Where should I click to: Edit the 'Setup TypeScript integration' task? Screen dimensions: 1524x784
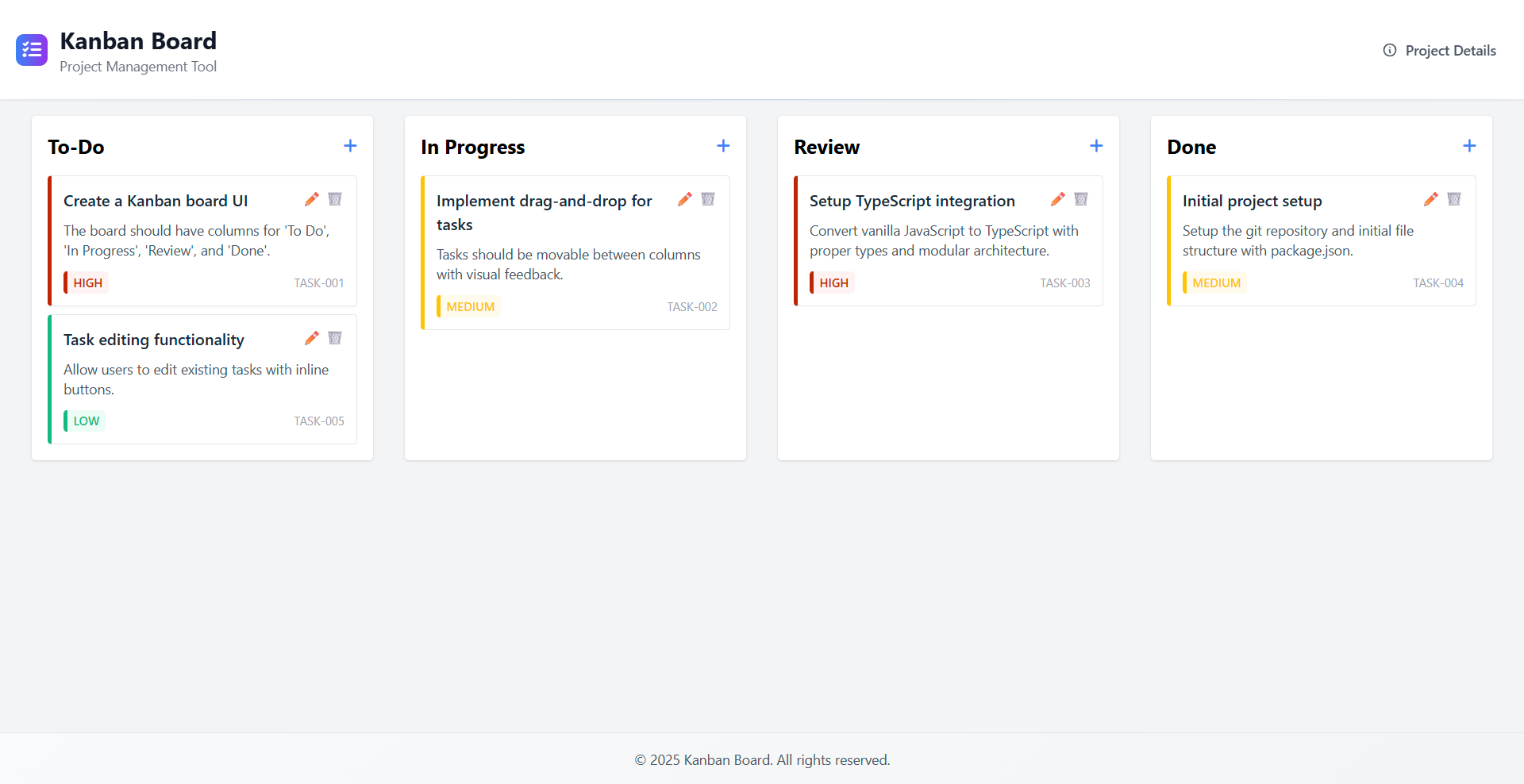pos(1058,199)
